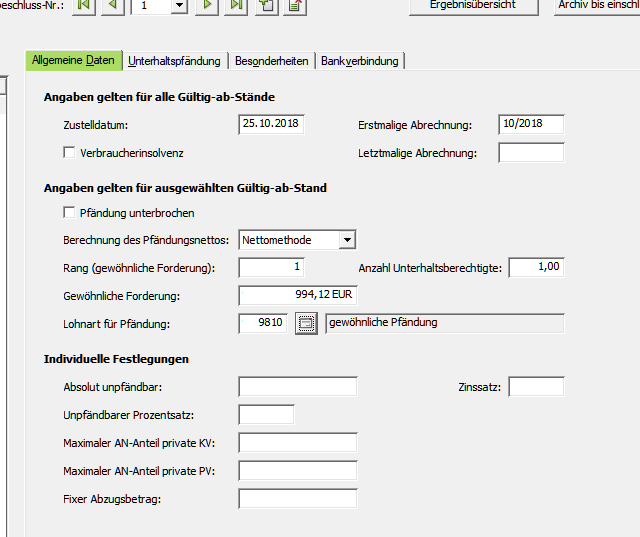
Task: Select label 'Berechnung des Pfändungsnettos:'
Action: coord(146,240)
